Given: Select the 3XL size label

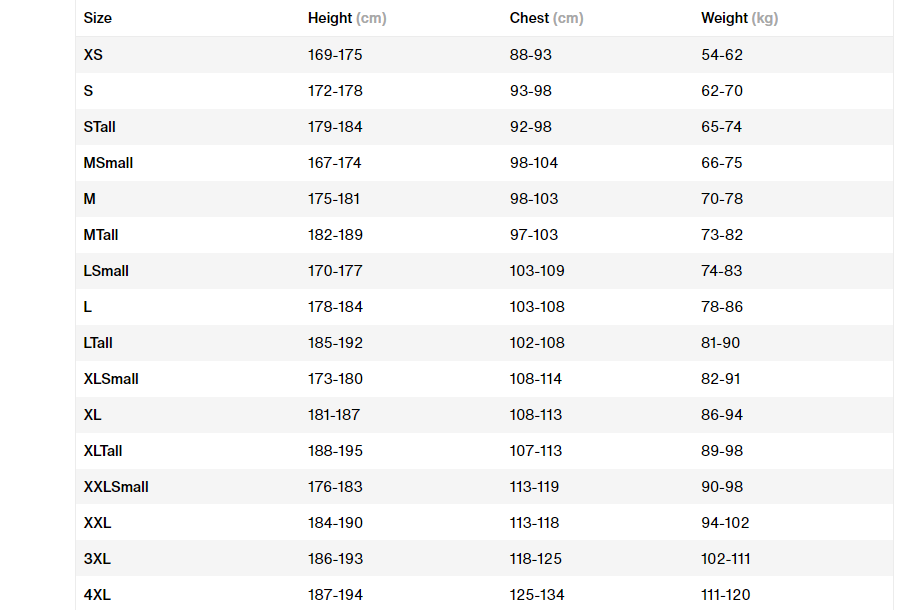Looking at the screenshot, I should click(x=97, y=559).
